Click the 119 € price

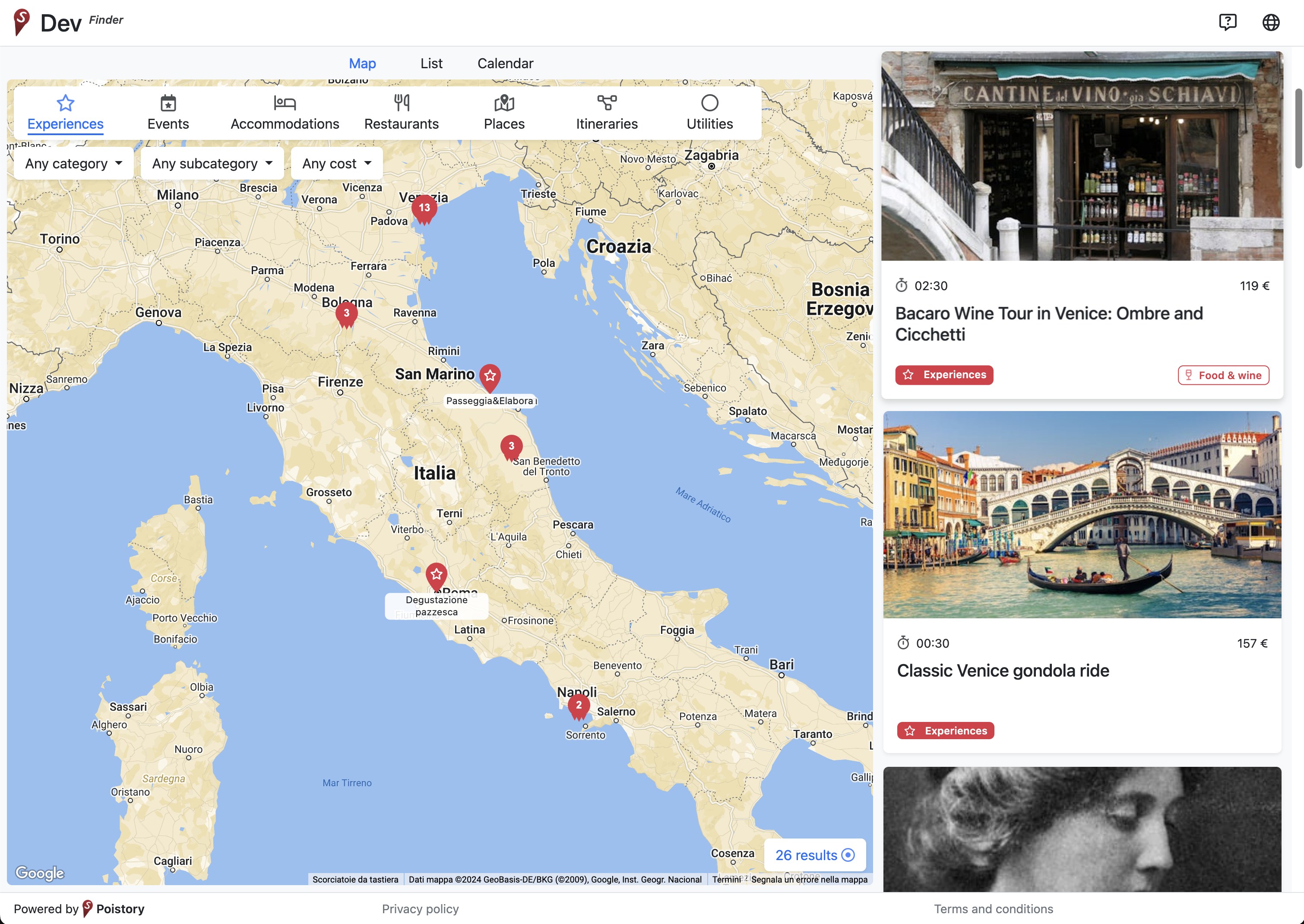(1254, 286)
